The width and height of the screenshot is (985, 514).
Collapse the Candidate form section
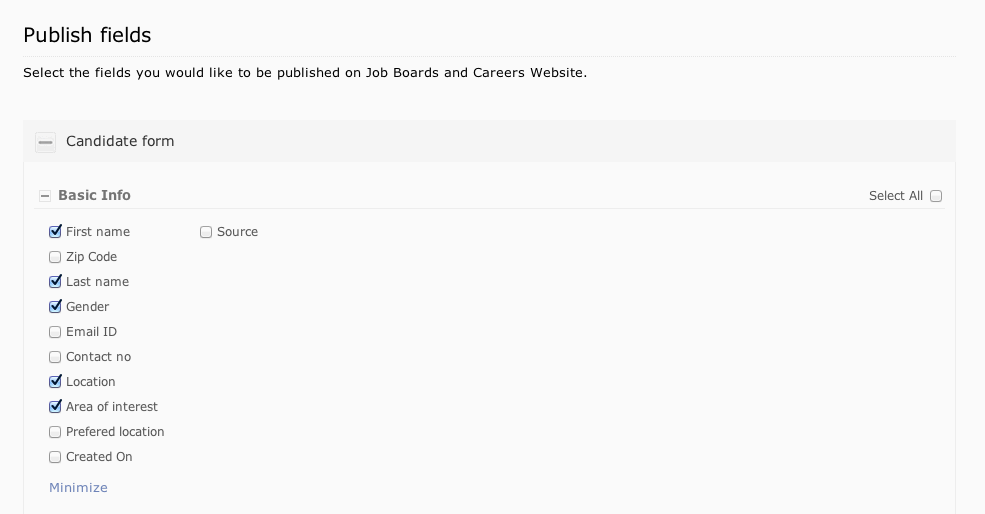tap(45, 142)
